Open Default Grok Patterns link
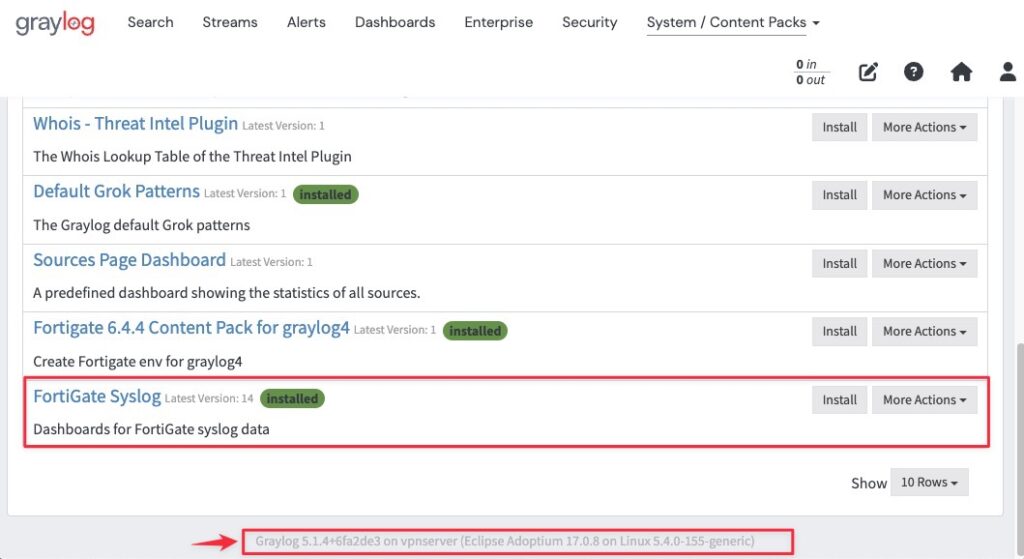This screenshot has height=559, width=1024. 116,191
